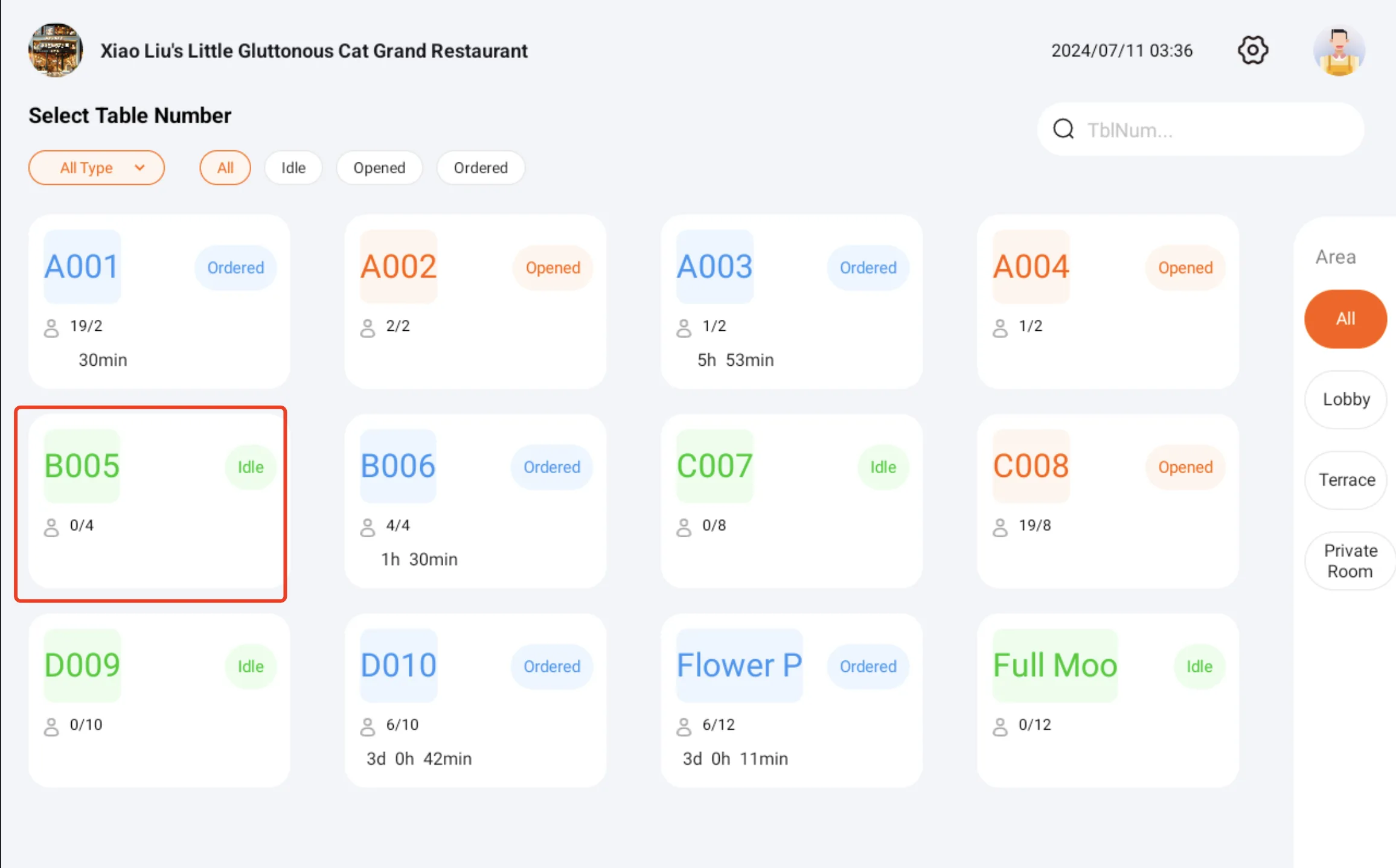
Task: Click the Ordered badge on D010
Action: point(552,666)
